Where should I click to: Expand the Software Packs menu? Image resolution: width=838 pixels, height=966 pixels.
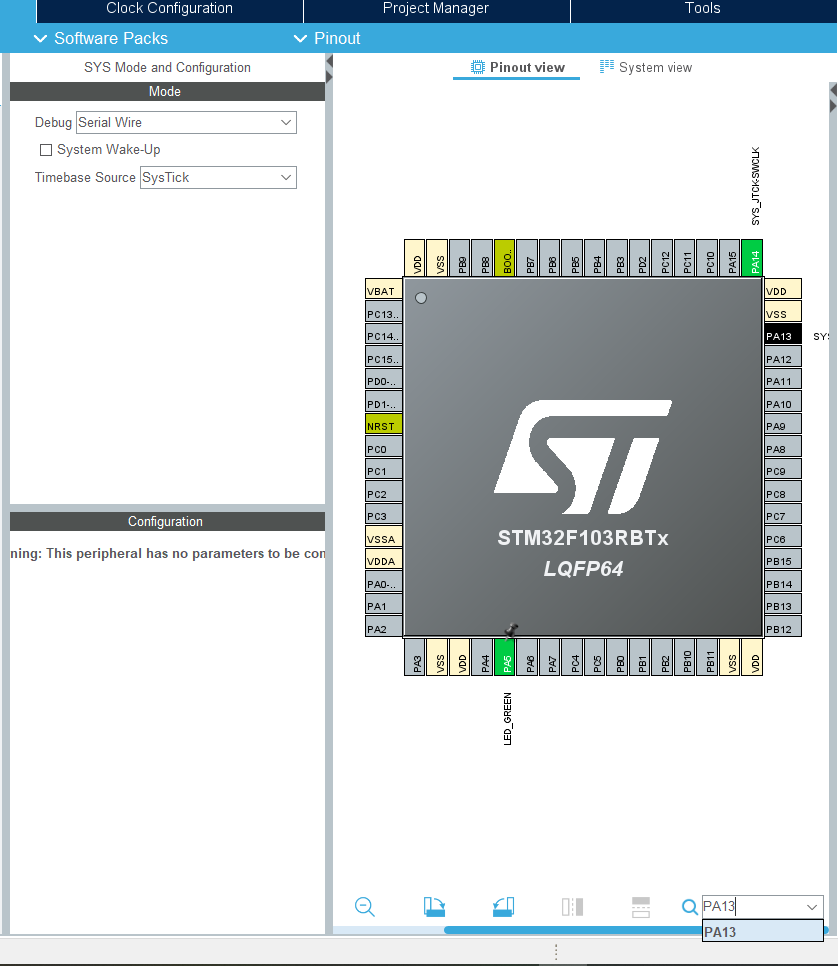point(100,38)
